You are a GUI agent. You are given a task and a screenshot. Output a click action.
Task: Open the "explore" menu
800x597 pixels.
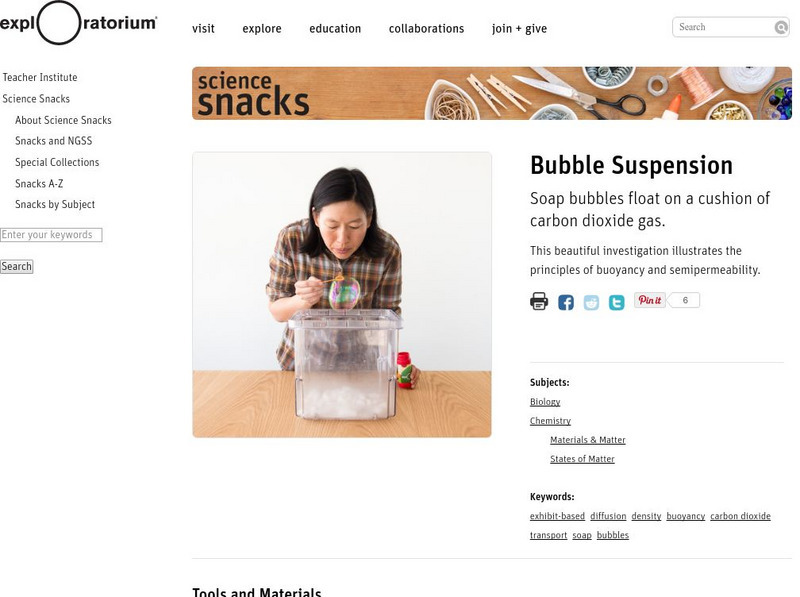click(261, 29)
